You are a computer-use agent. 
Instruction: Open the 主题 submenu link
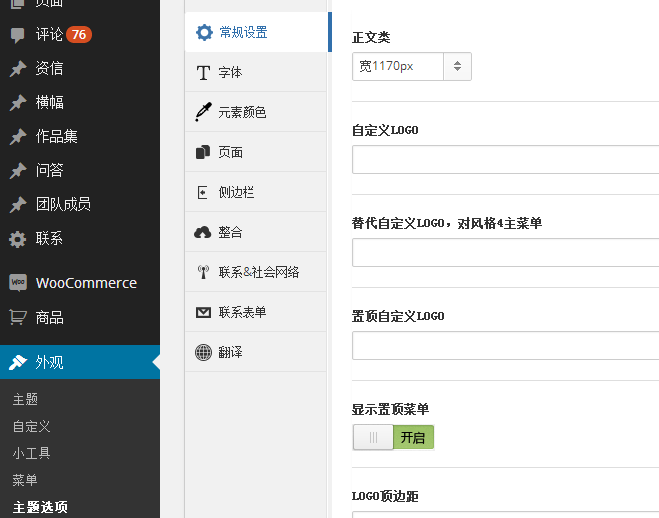tap(25, 399)
